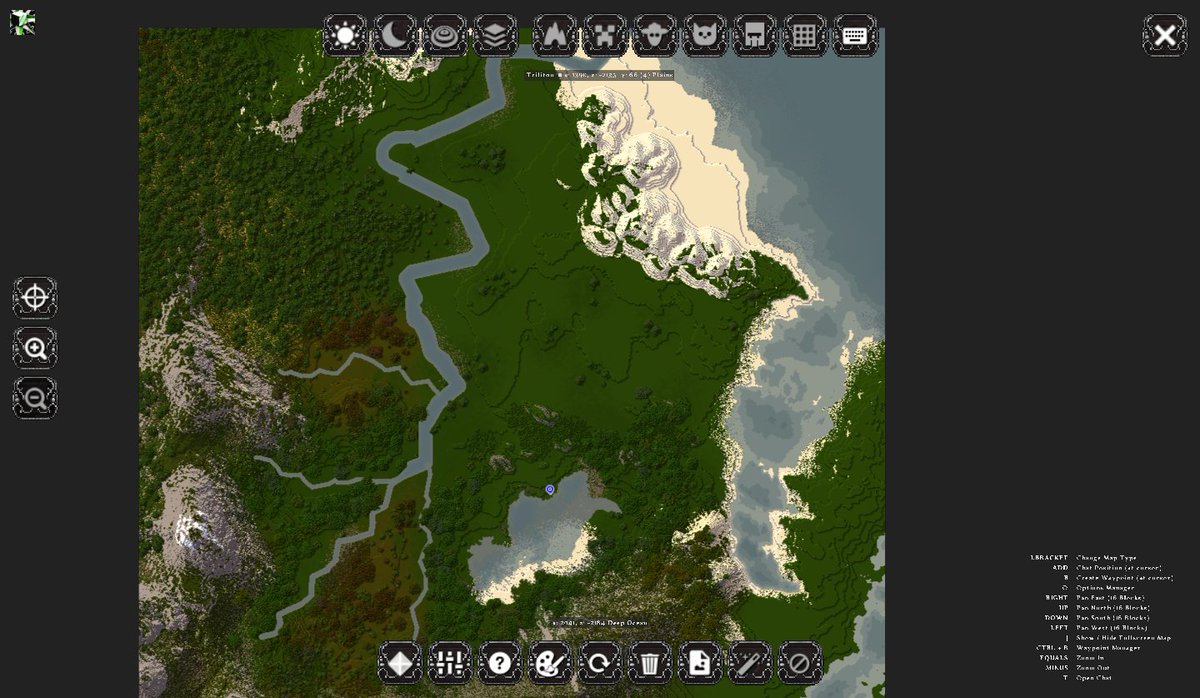Viewport: 1200px width, 698px height.
Task: Center map on player crosshair button
Action: [x=35, y=298]
